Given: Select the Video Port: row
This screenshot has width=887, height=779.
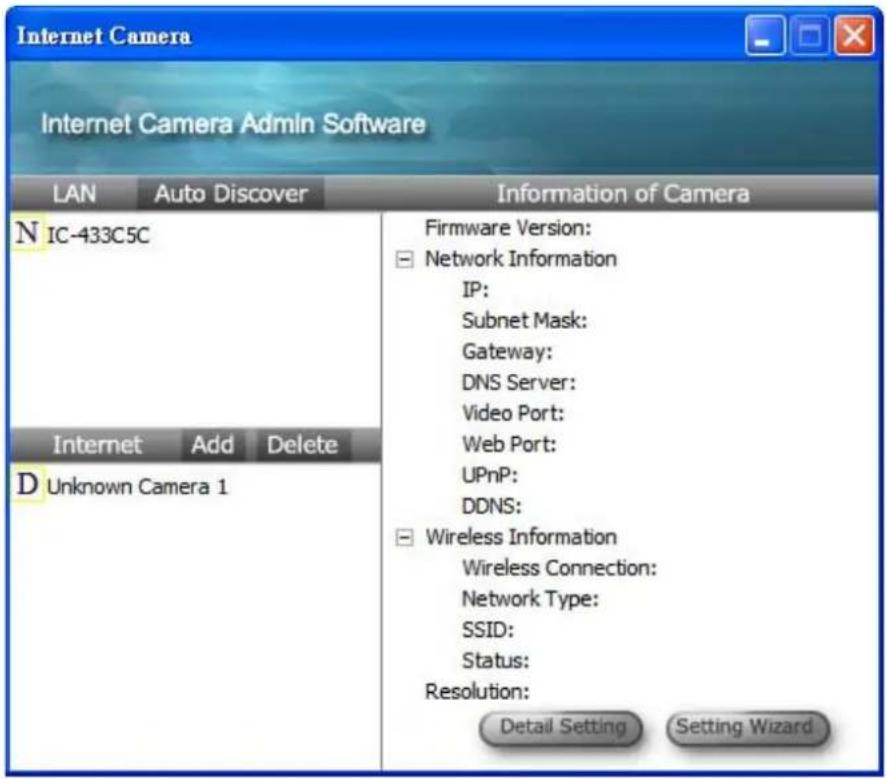Looking at the screenshot, I should tap(513, 414).
